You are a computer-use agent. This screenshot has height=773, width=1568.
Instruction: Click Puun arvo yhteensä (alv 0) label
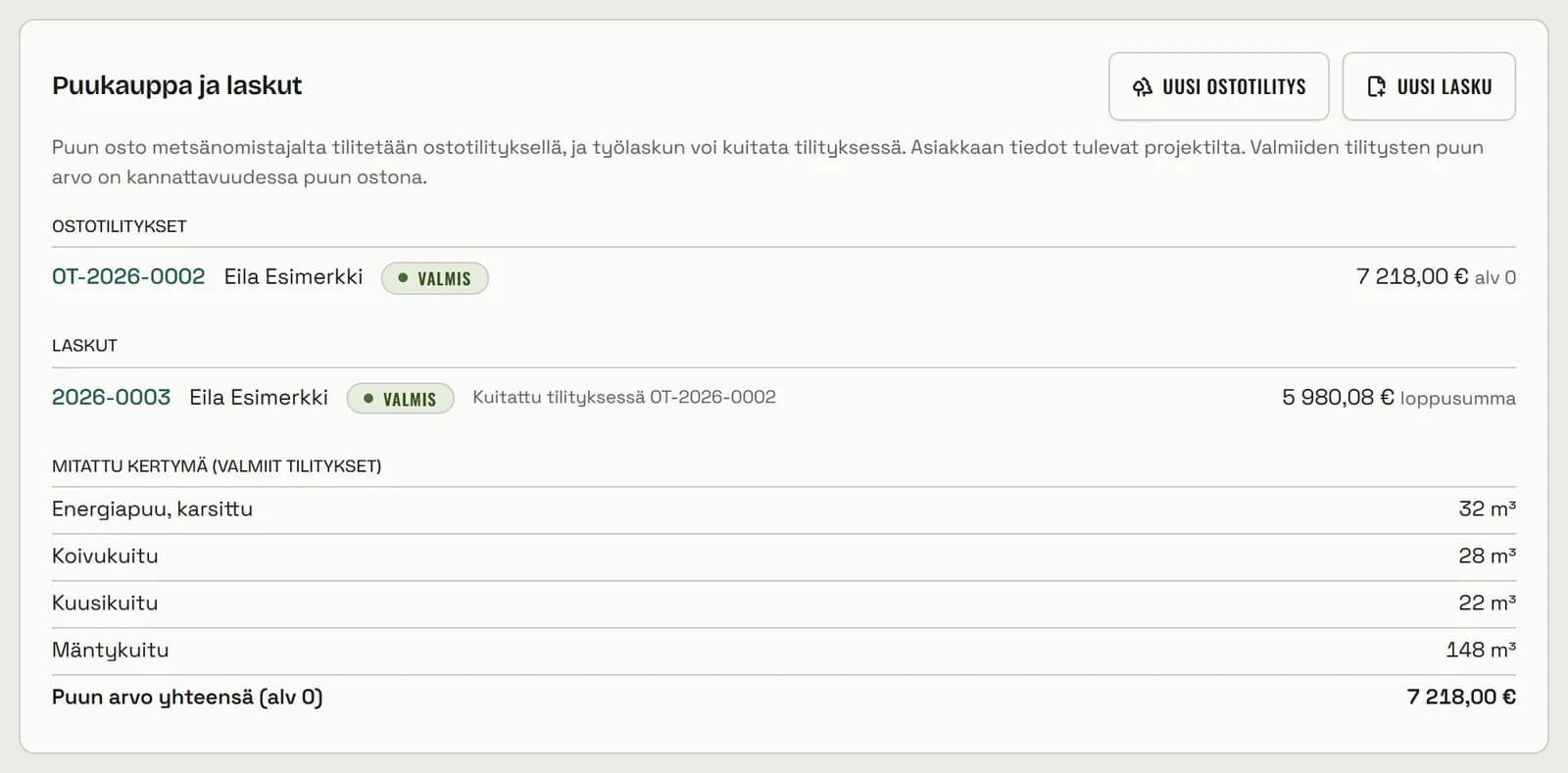pos(187,697)
